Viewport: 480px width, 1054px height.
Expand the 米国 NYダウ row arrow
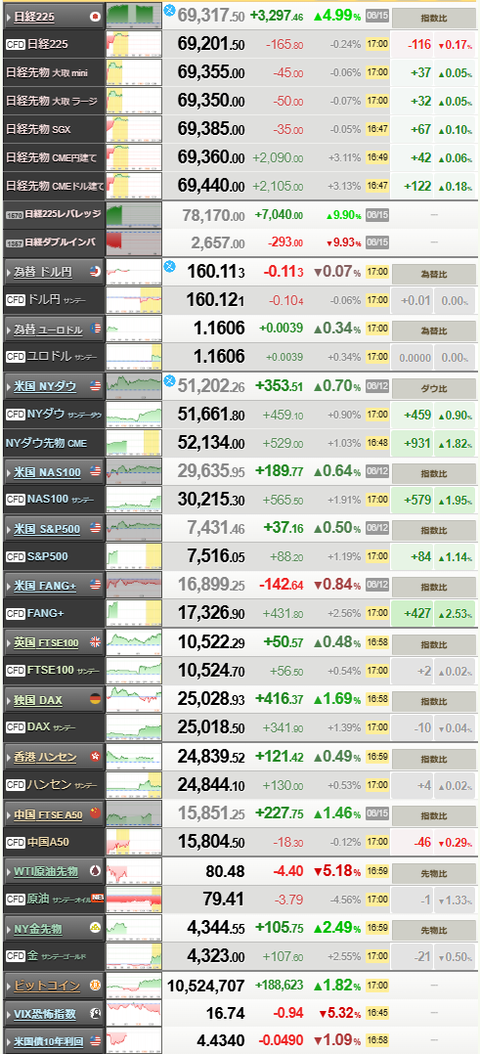(x=9, y=387)
